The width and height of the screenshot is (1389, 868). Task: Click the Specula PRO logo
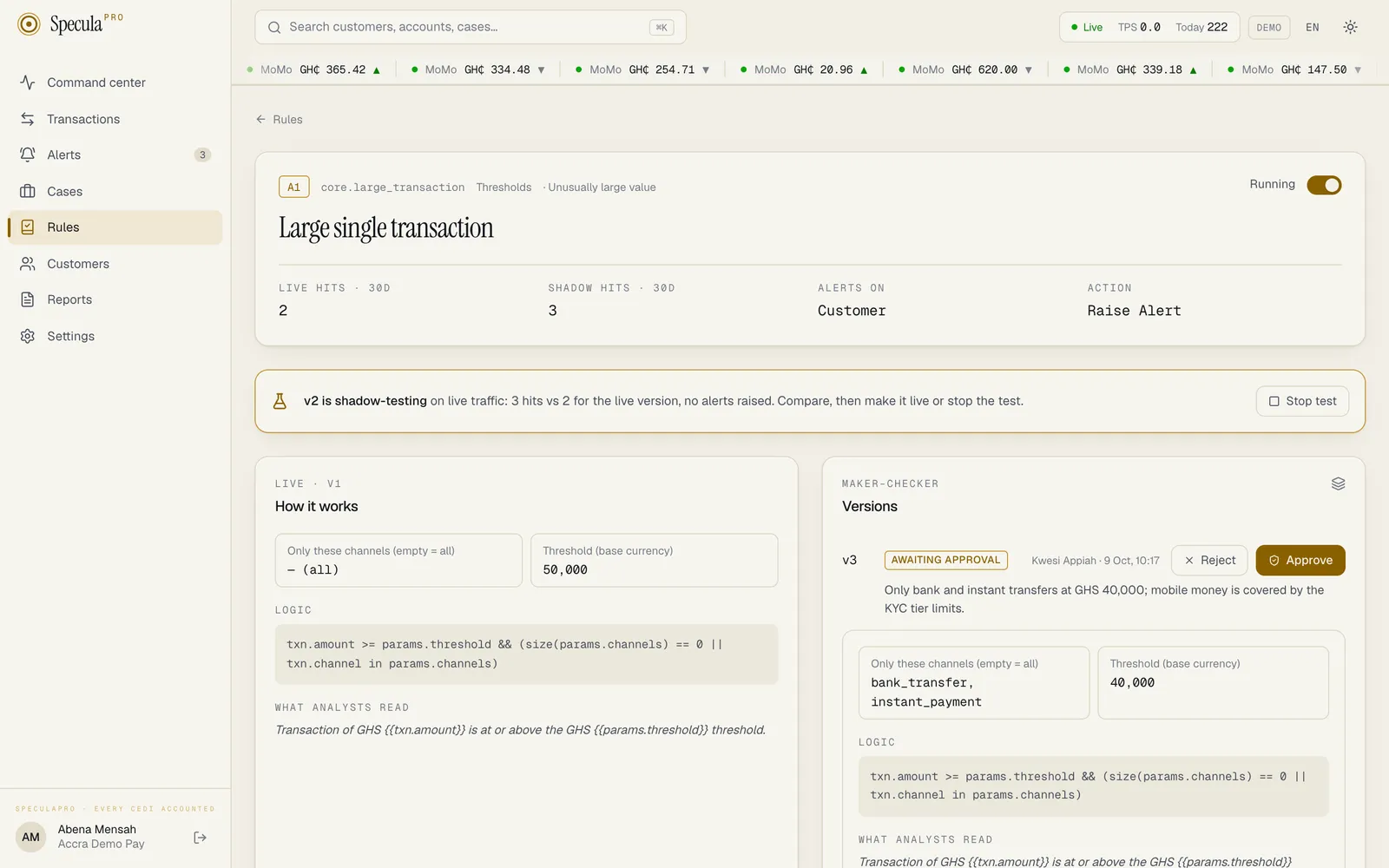click(x=70, y=23)
